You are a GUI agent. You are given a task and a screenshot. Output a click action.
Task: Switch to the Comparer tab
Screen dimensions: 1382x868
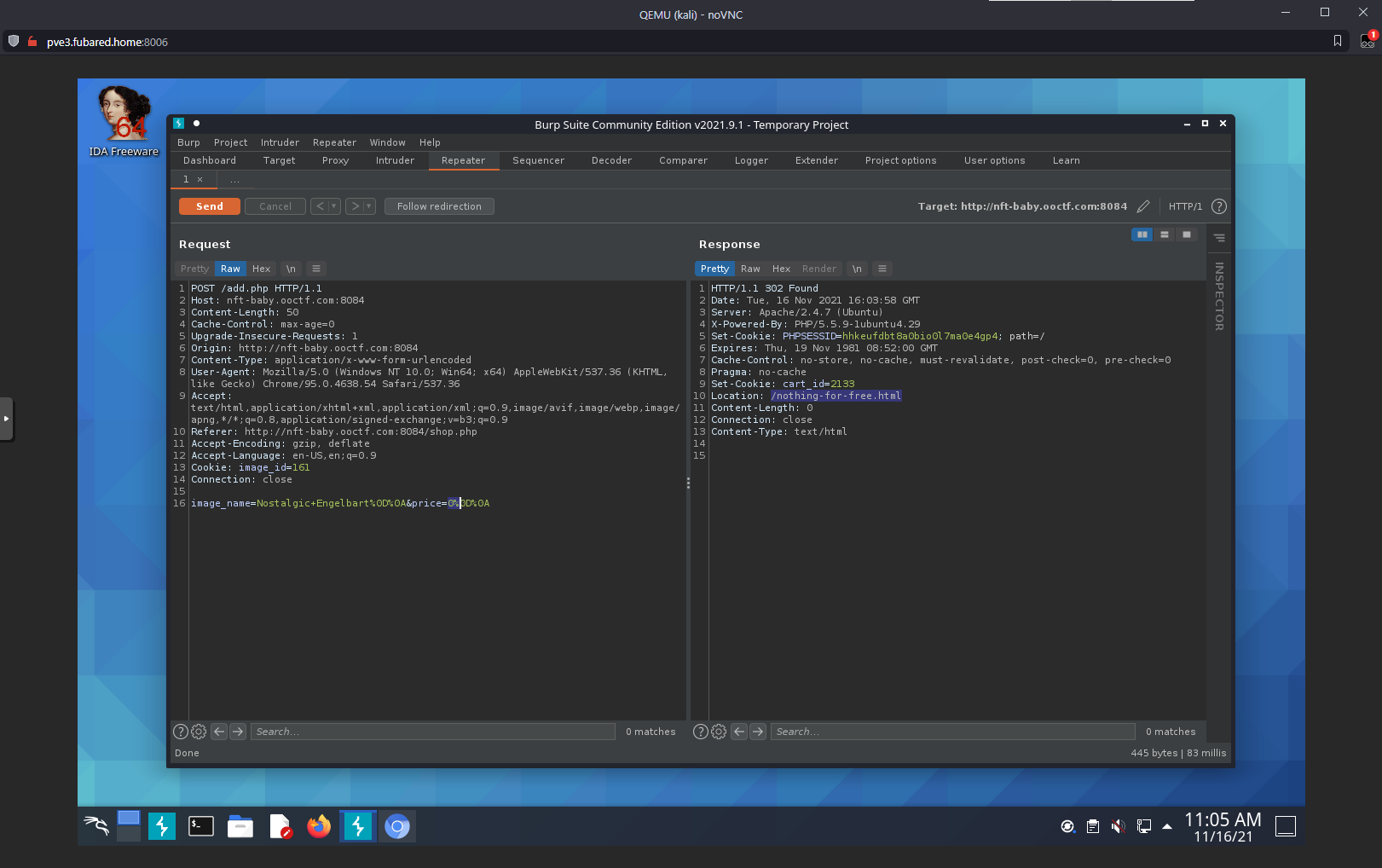pos(683,160)
